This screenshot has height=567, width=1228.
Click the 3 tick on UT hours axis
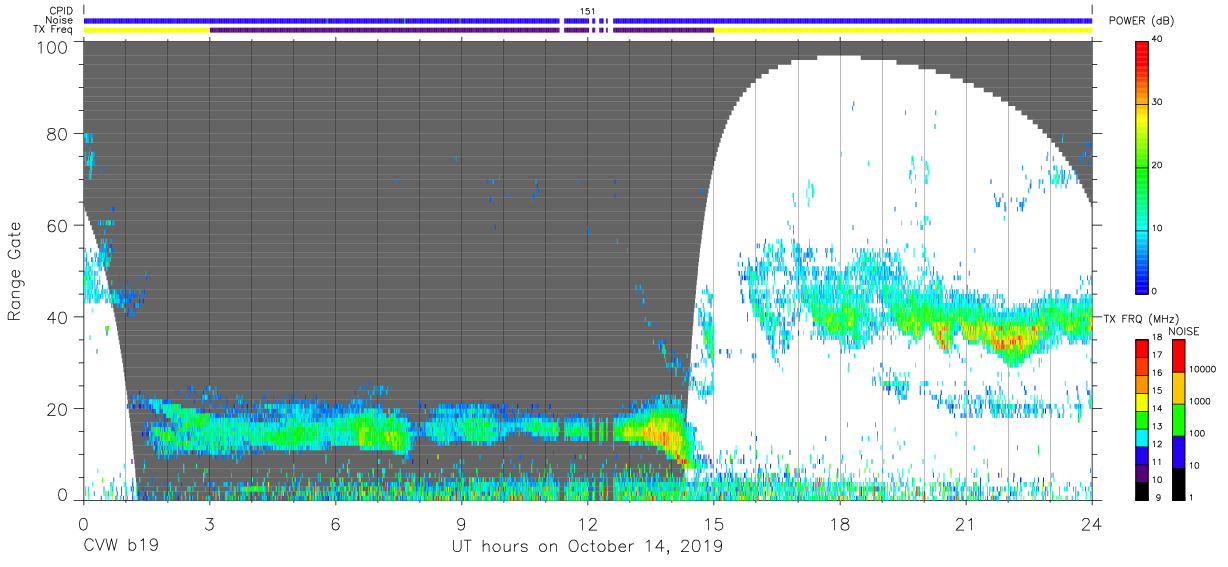click(x=210, y=523)
